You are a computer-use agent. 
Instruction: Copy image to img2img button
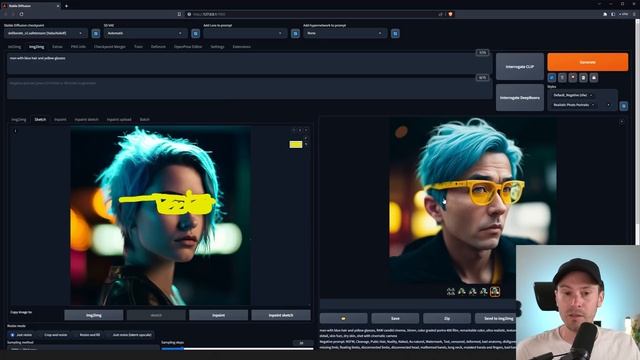coord(94,315)
